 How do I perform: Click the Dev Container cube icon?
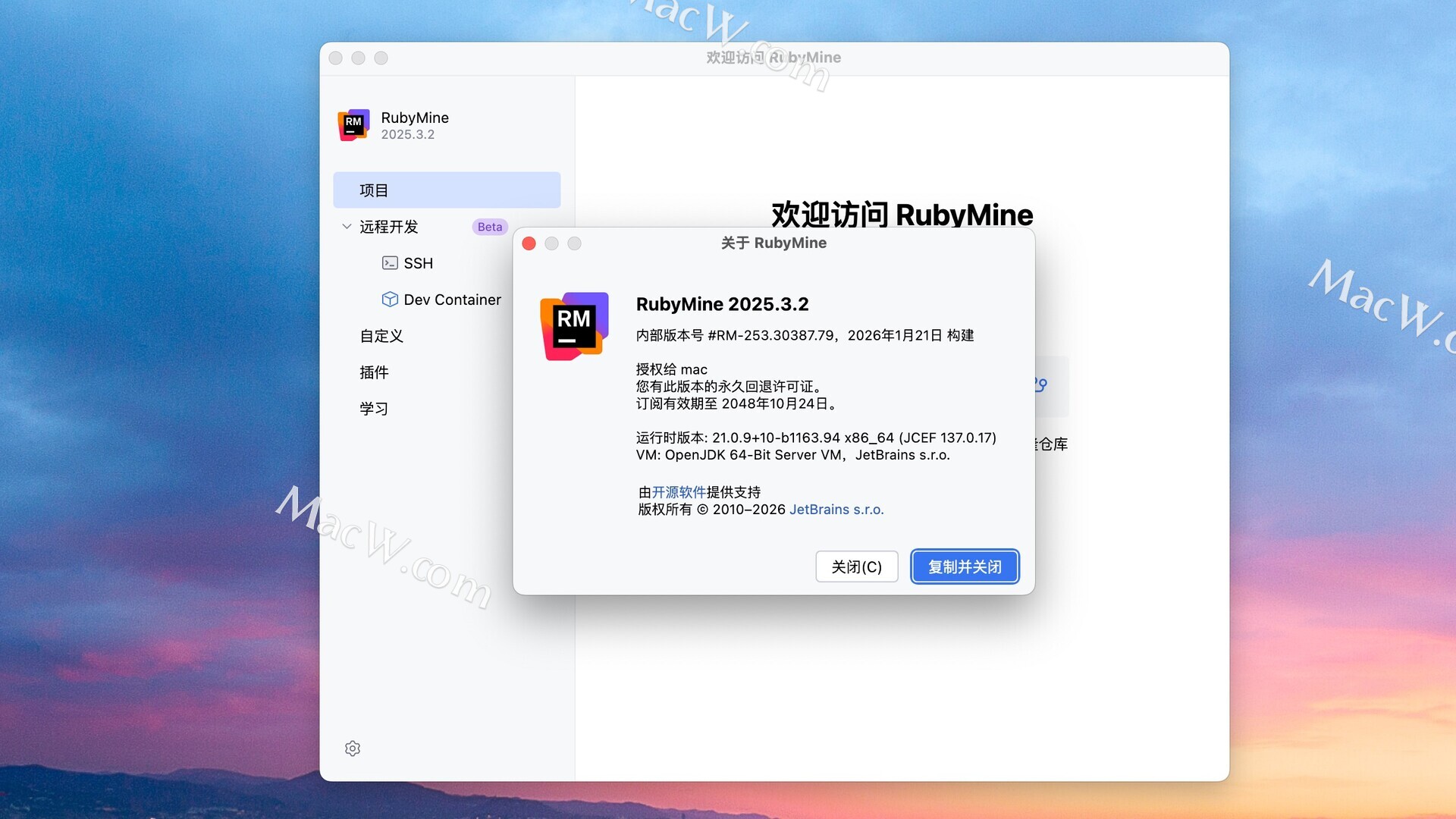pos(390,300)
